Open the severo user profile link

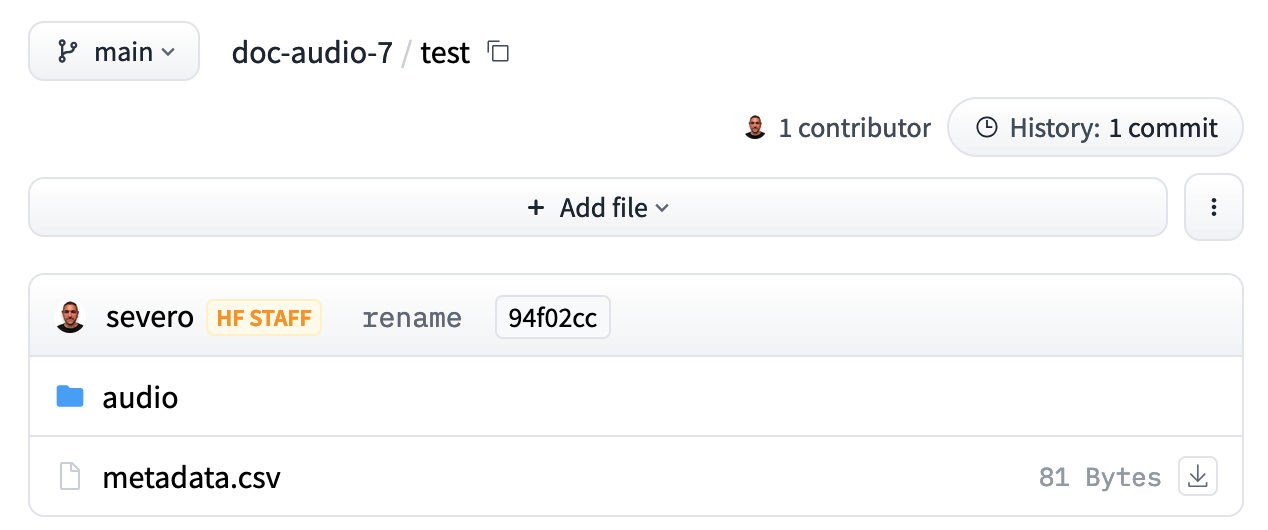click(x=150, y=319)
